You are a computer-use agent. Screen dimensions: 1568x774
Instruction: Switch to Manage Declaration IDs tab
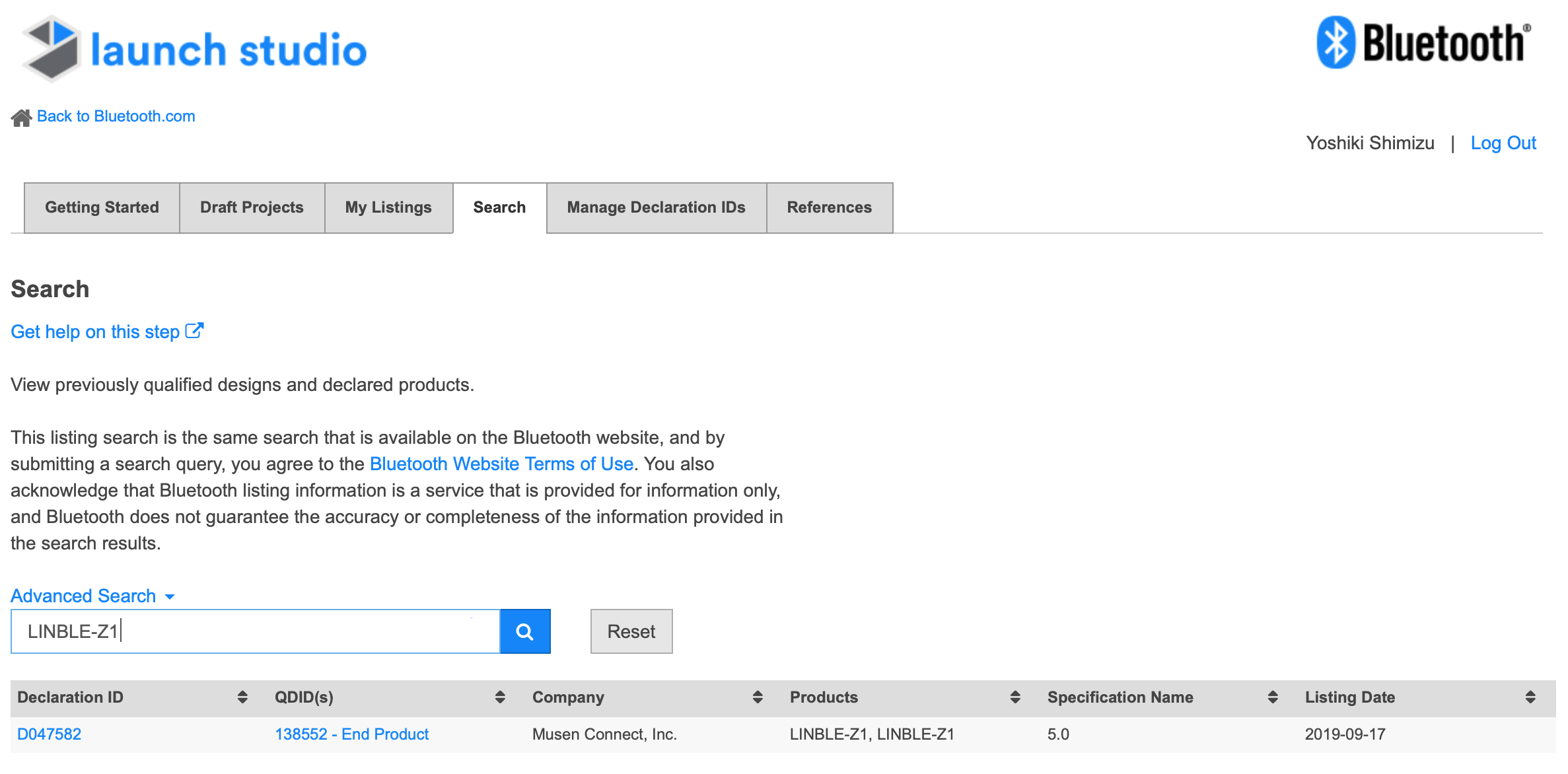pos(656,207)
